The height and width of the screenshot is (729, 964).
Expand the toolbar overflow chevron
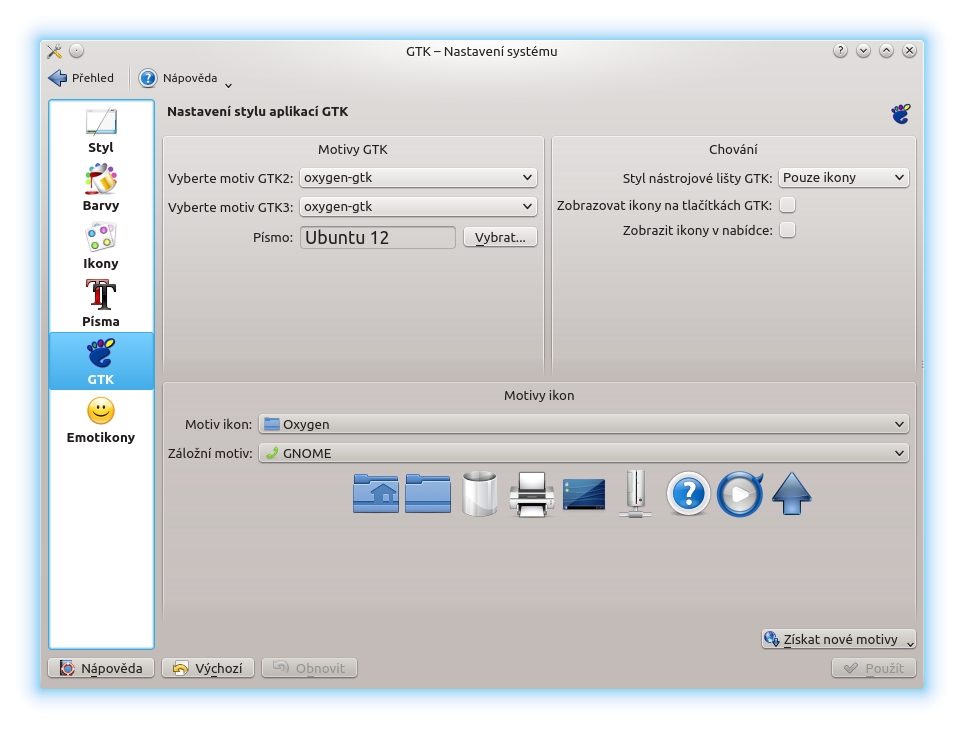coord(228,85)
